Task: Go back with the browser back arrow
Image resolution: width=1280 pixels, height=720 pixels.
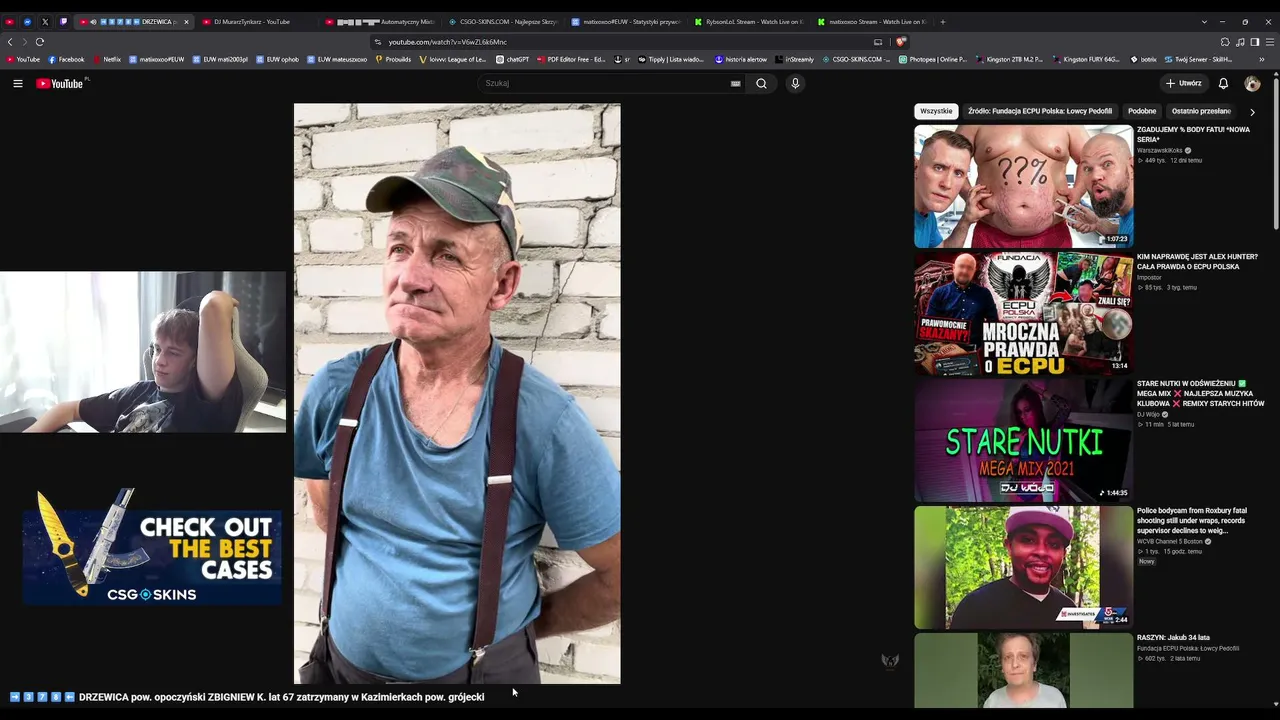Action: pyautogui.click(x=10, y=42)
